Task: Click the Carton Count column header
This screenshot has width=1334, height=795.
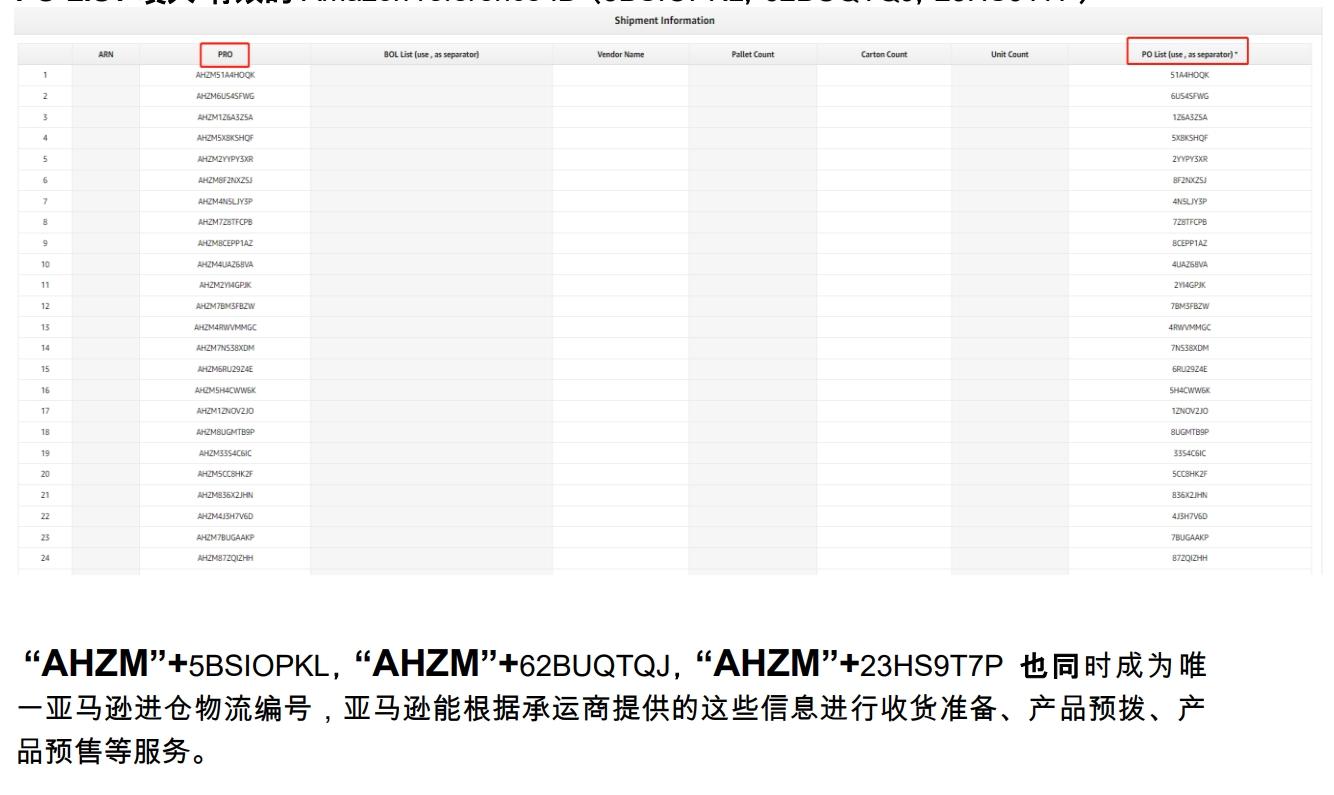Action: click(x=884, y=54)
